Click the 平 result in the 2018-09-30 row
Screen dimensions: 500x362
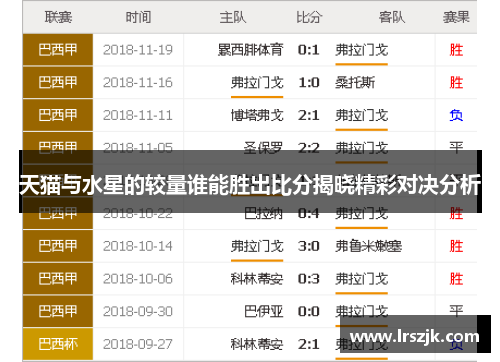pyautogui.click(x=456, y=311)
